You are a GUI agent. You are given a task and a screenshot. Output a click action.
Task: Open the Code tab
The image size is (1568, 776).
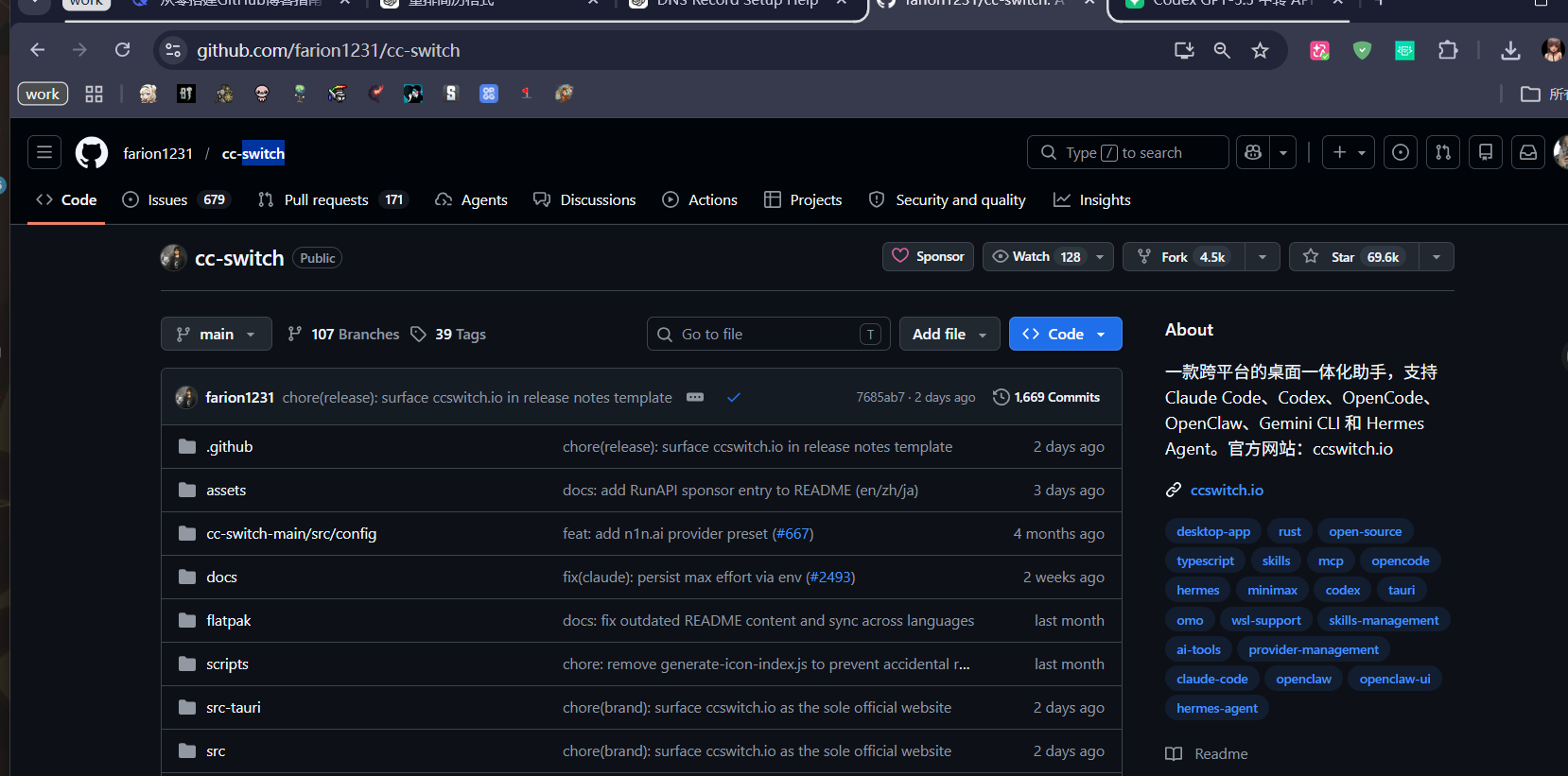point(66,199)
